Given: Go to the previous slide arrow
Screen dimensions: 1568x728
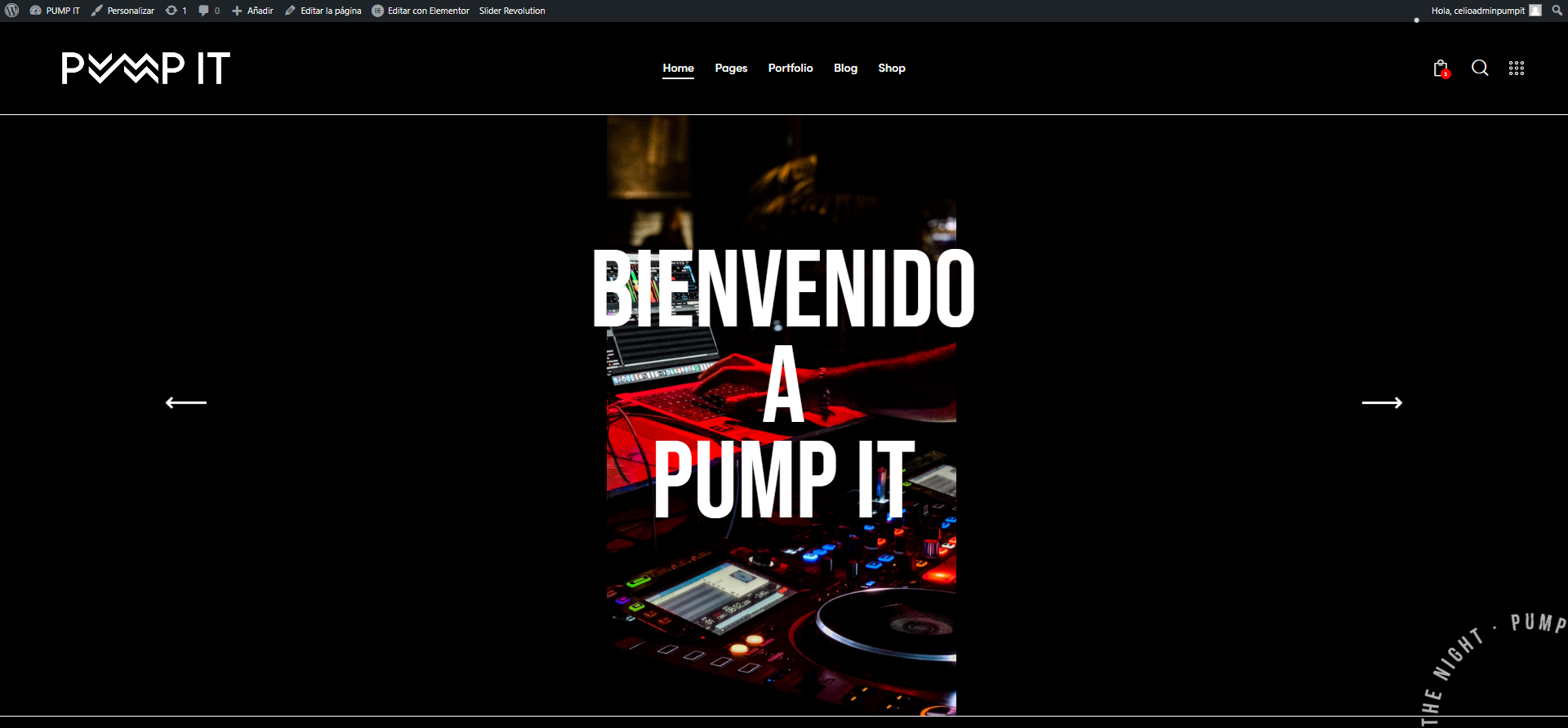Looking at the screenshot, I should [x=186, y=402].
